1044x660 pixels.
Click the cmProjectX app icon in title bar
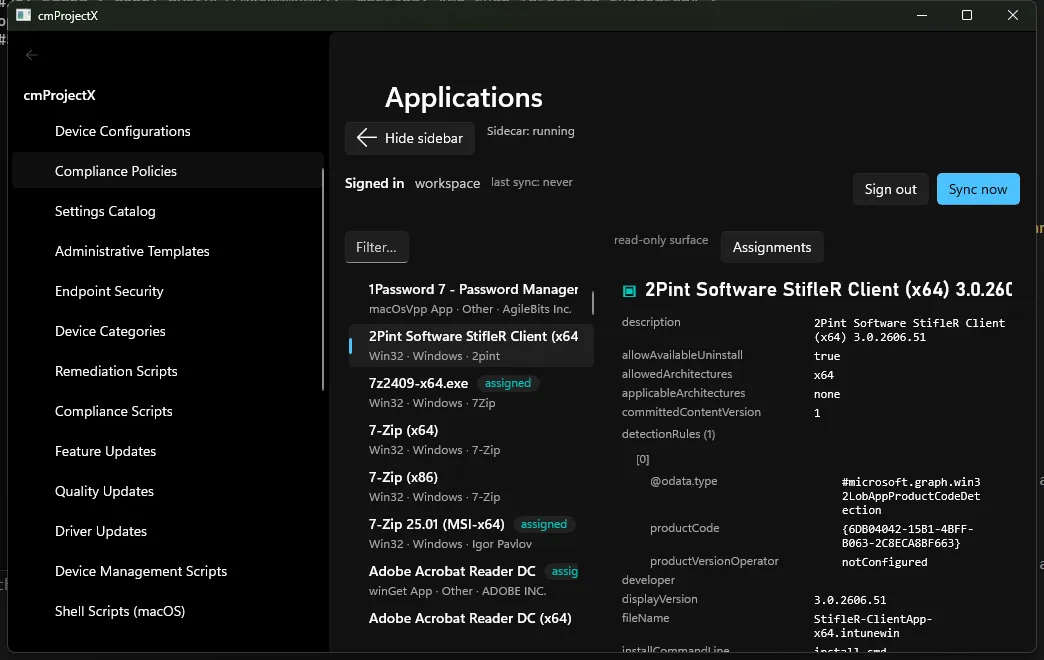click(x=23, y=15)
